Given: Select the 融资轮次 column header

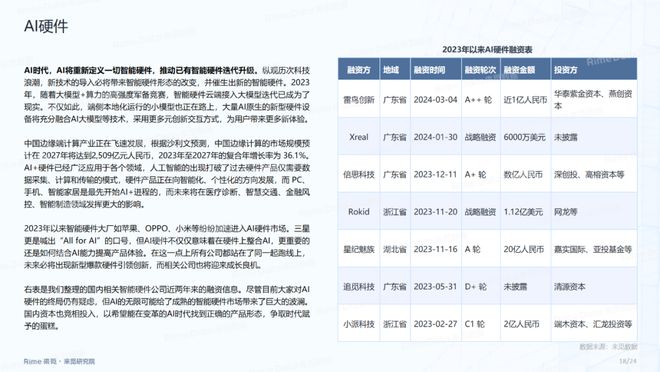Looking at the screenshot, I should [480, 69].
